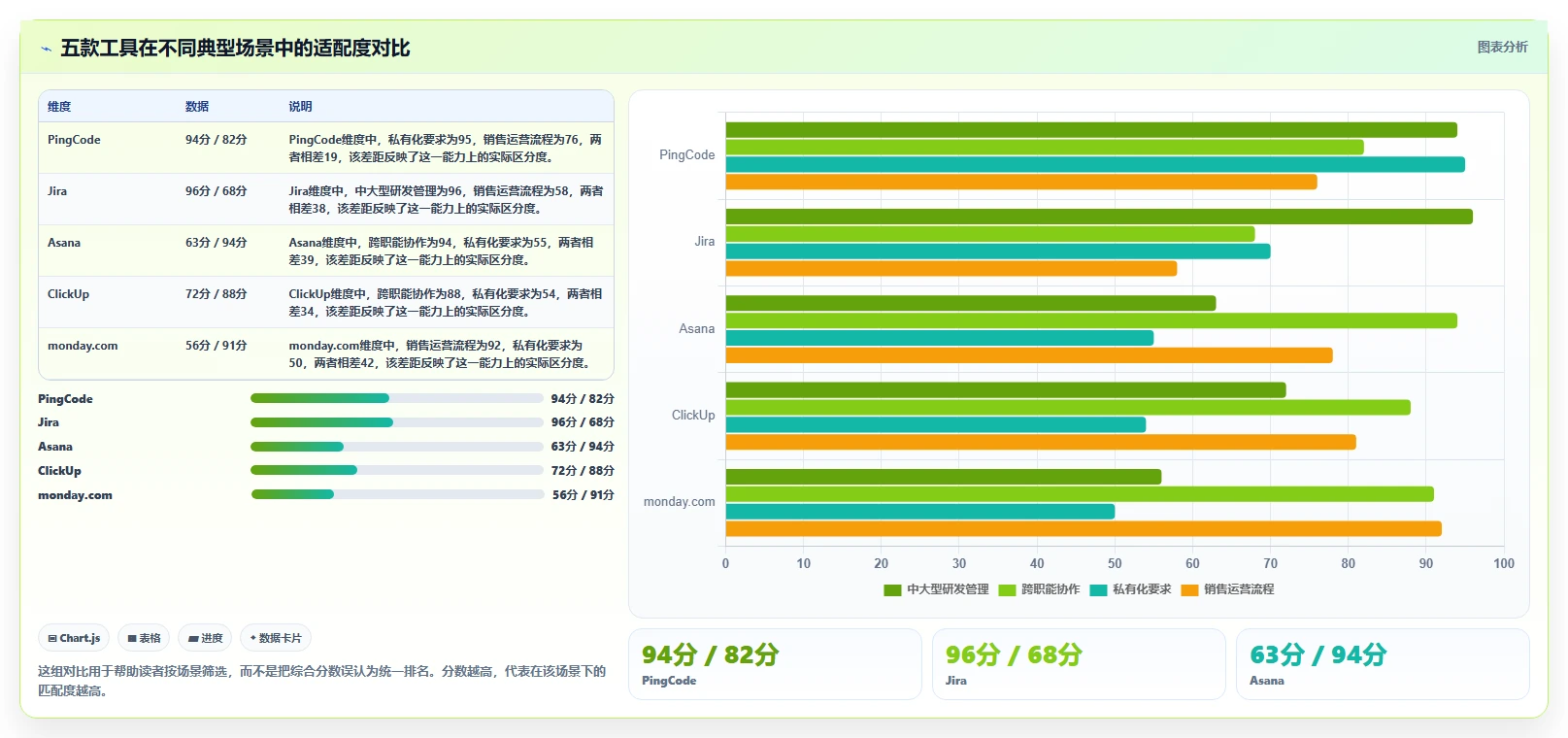Click the 表格 chip
1568x738 pixels.
144,638
